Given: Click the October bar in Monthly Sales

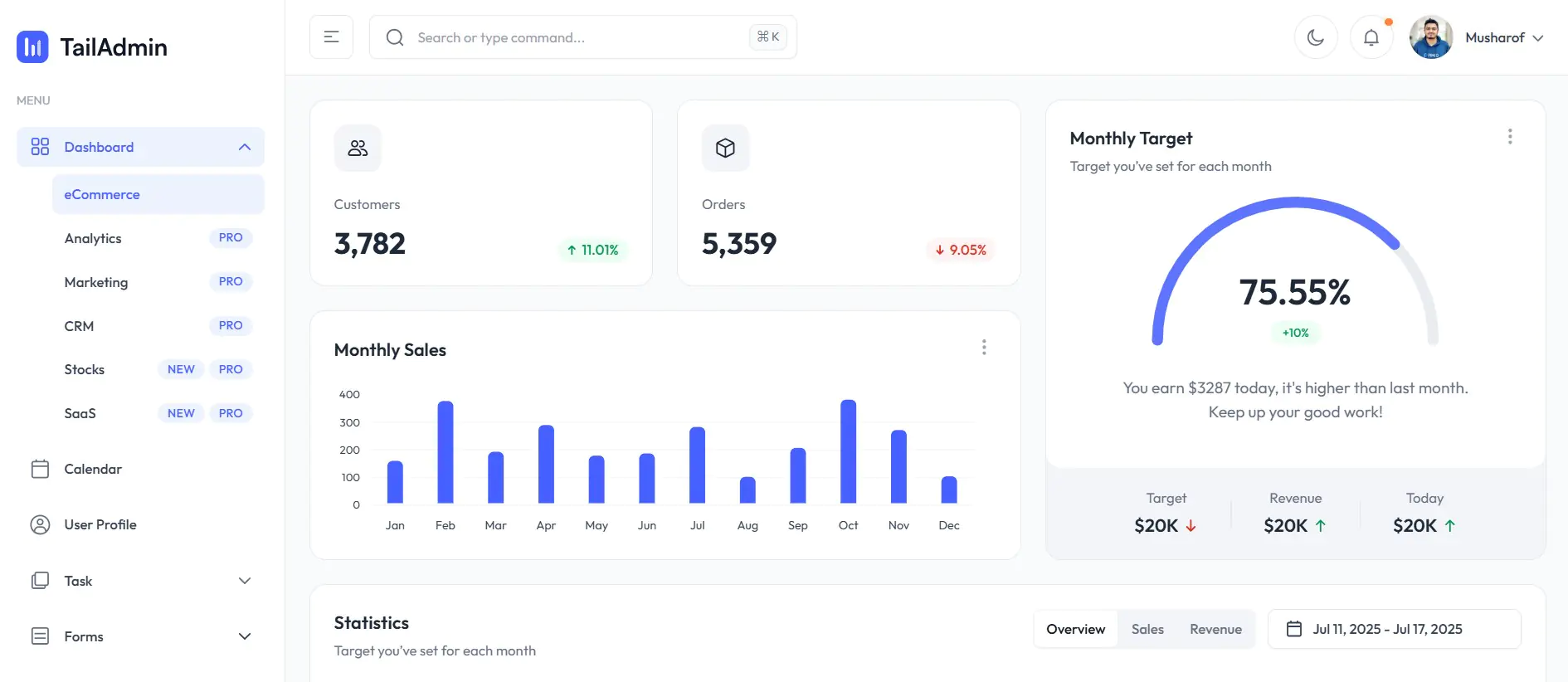Looking at the screenshot, I should (x=848, y=452).
